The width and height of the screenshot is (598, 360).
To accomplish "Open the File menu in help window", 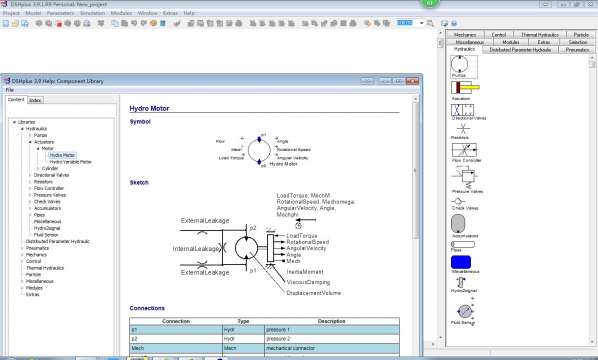I will [10, 90].
